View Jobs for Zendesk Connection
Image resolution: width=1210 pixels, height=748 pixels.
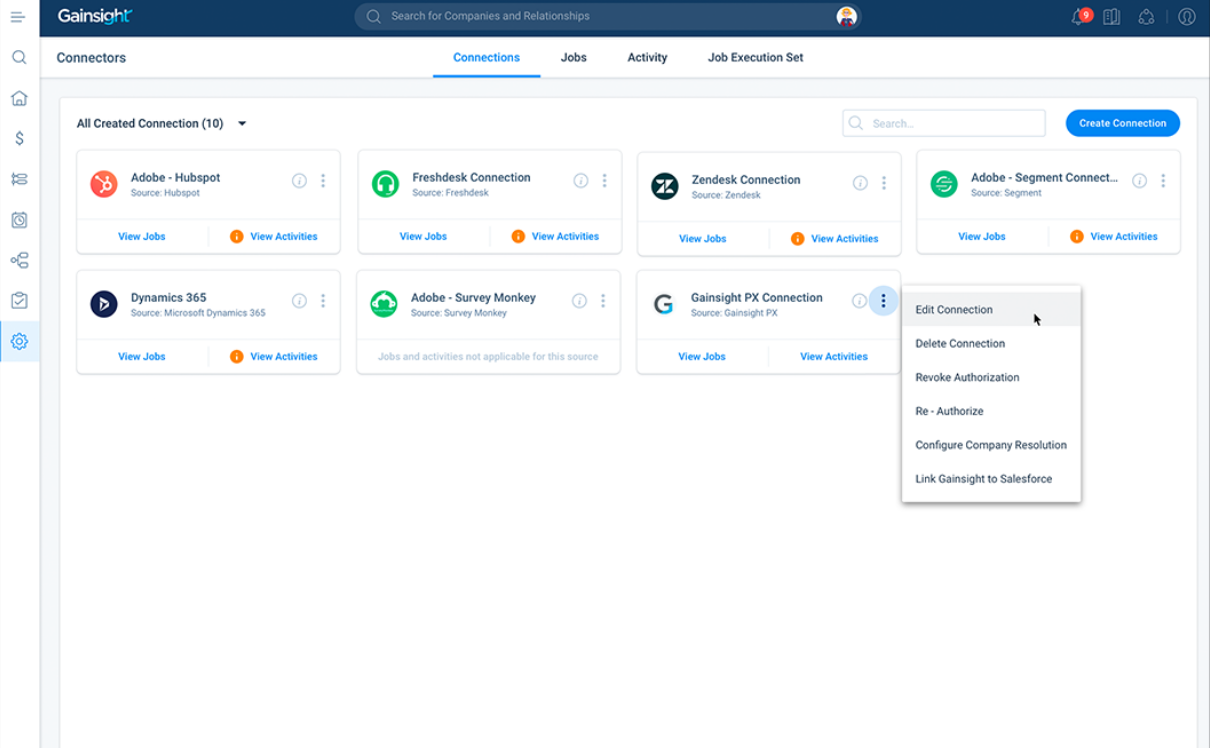click(703, 239)
